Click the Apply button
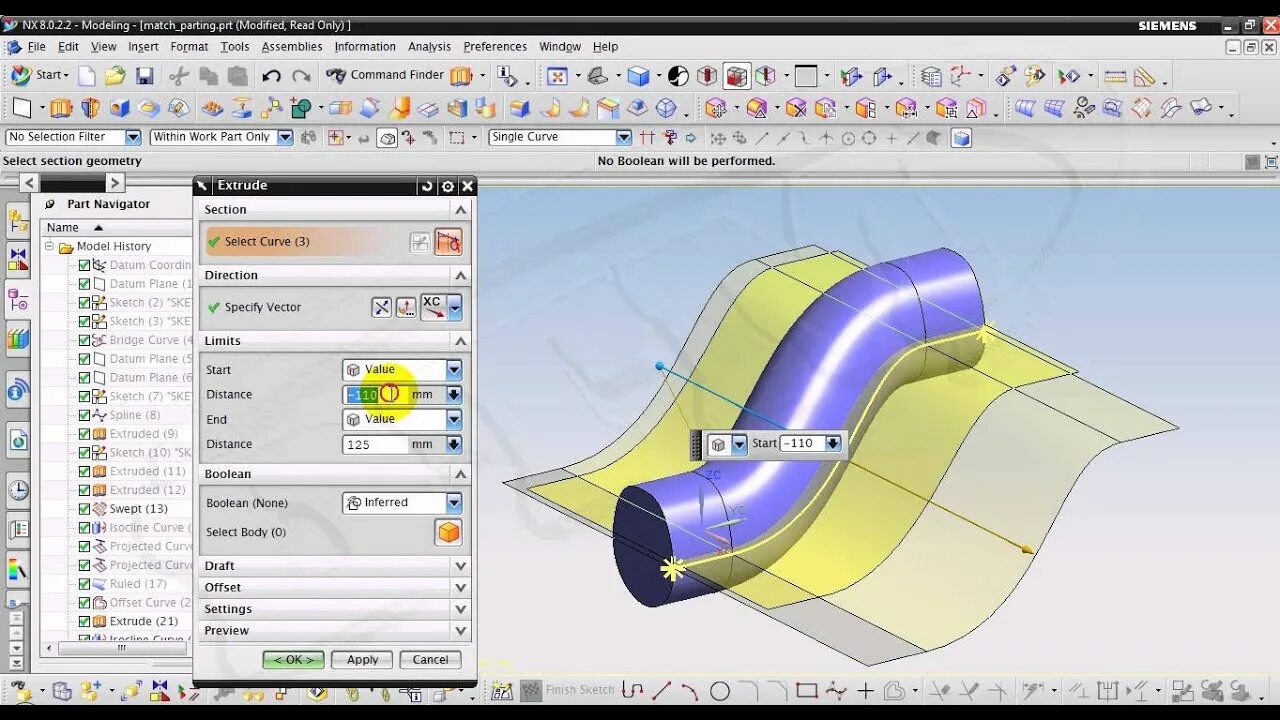 point(362,660)
